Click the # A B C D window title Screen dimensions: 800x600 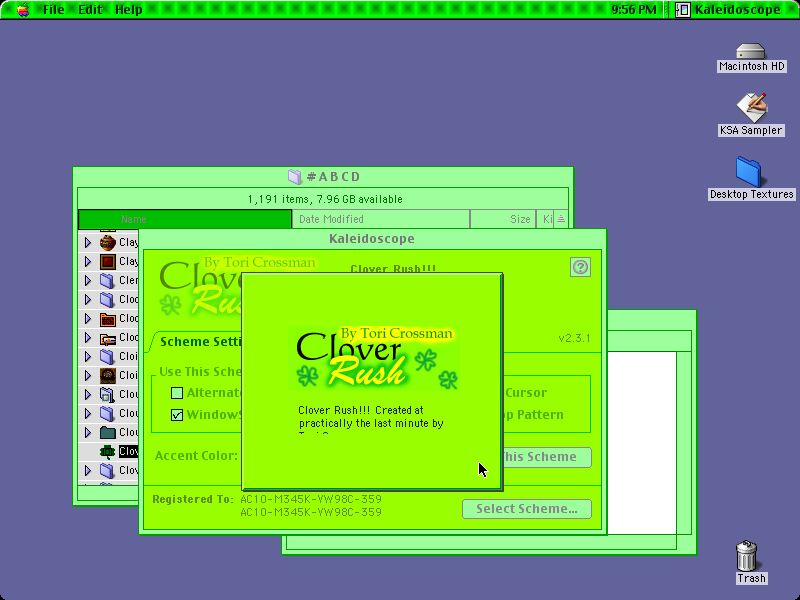334,177
